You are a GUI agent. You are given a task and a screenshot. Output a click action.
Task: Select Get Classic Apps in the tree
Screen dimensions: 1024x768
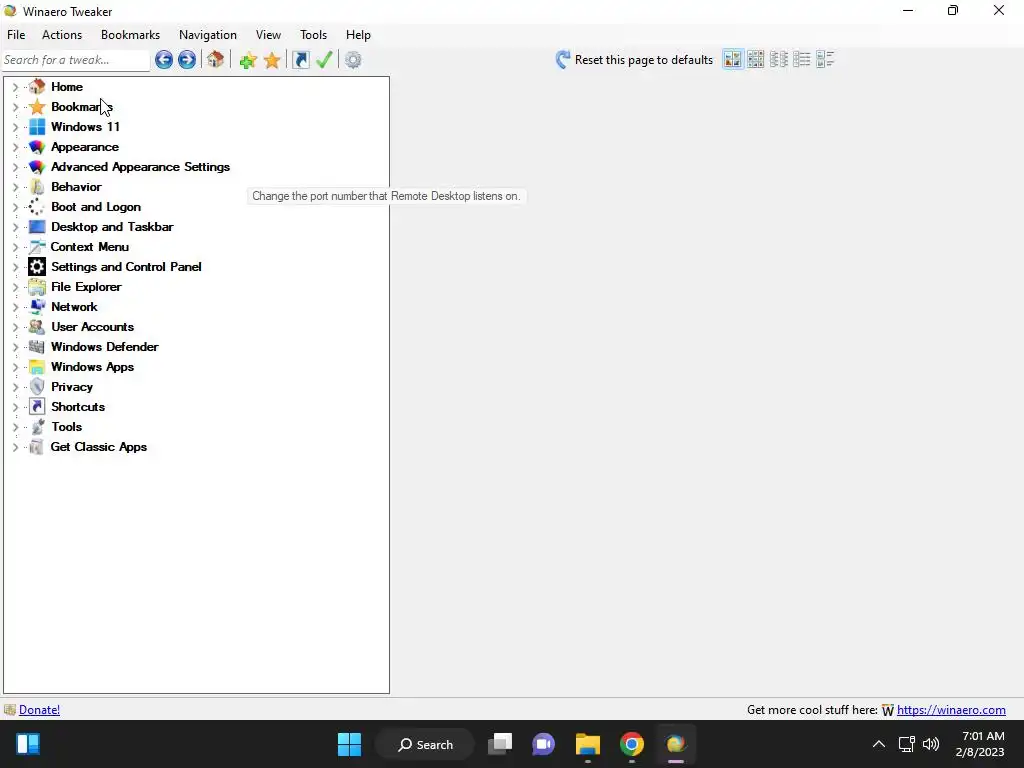click(x=99, y=447)
